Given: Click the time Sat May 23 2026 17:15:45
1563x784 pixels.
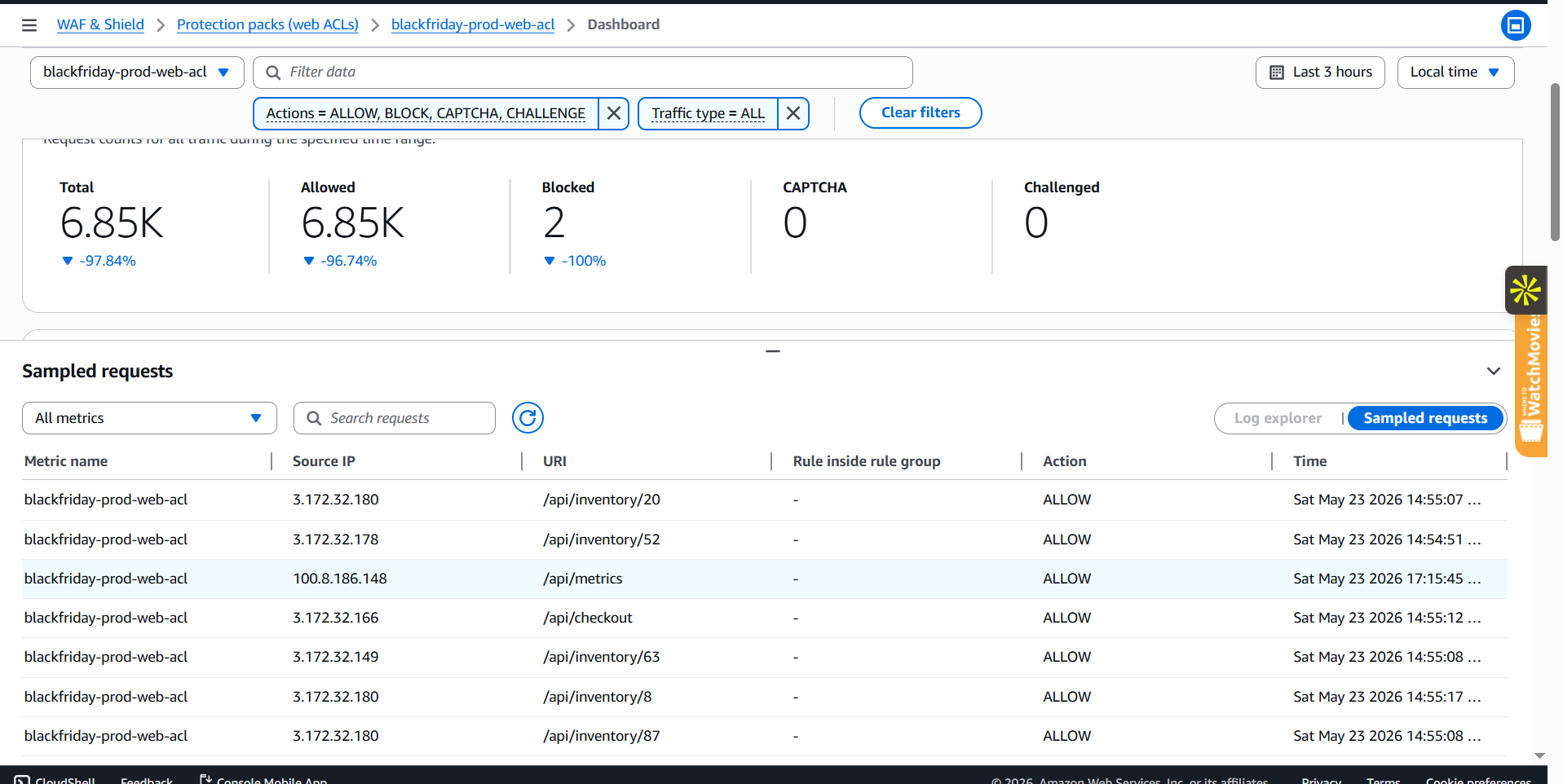Looking at the screenshot, I should click(1387, 579).
